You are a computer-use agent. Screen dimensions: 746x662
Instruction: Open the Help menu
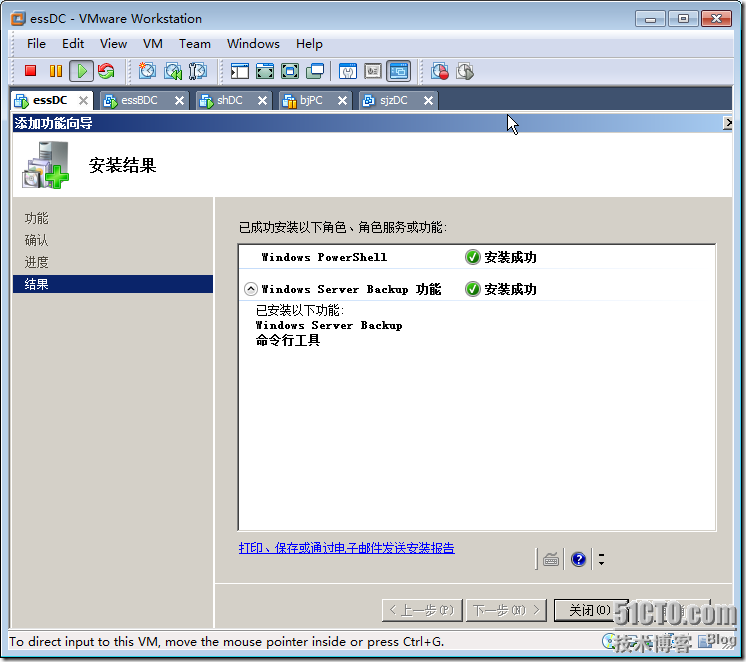[x=309, y=44]
